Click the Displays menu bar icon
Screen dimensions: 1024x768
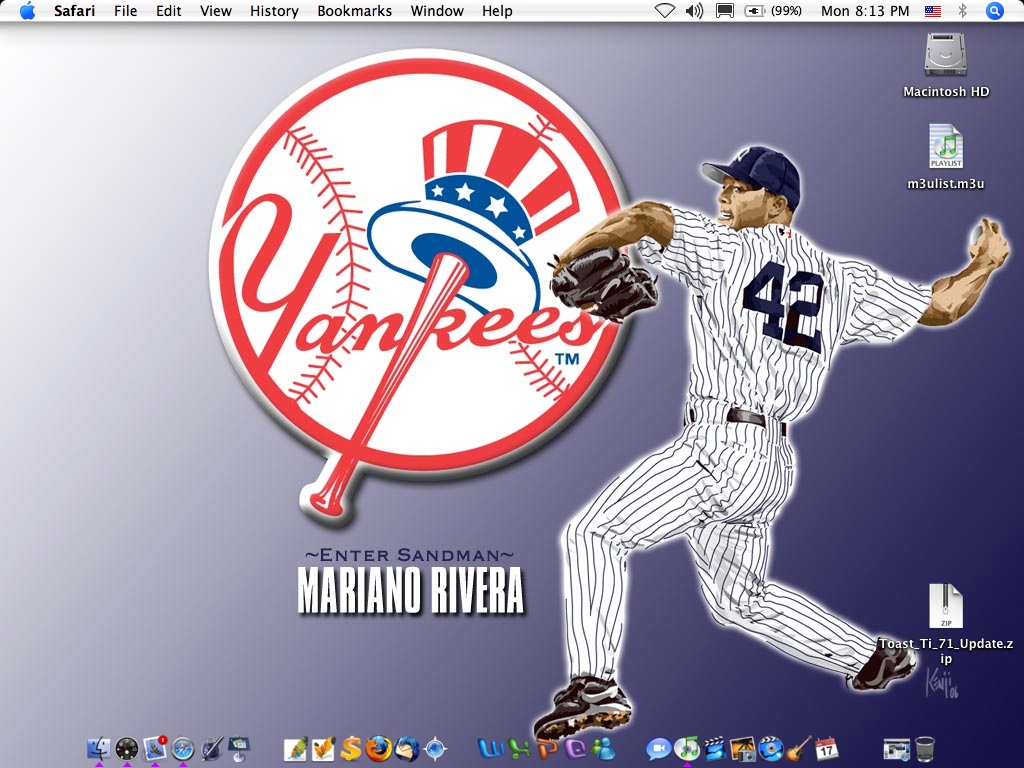pyautogui.click(x=725, y=11)
